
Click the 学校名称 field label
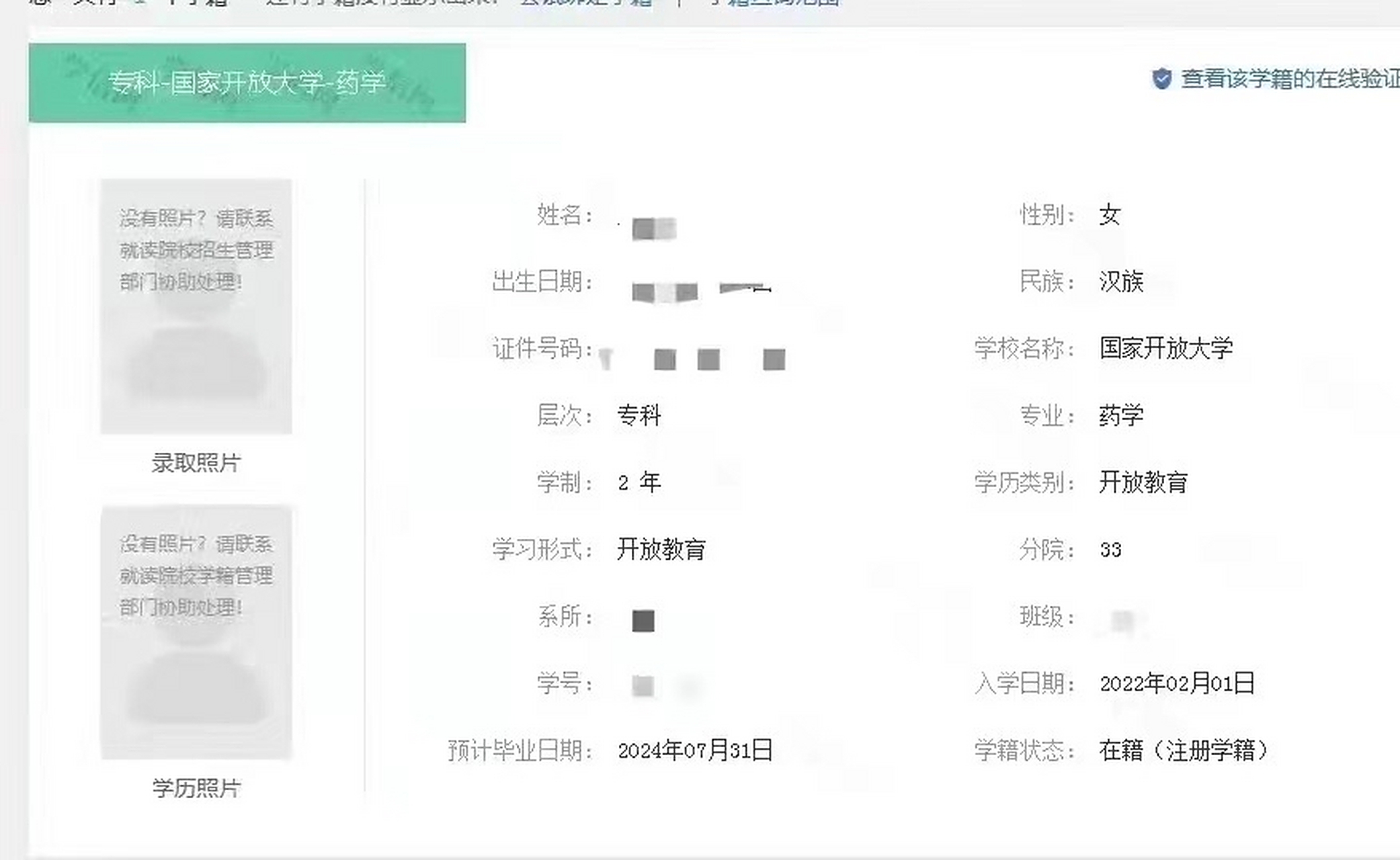(1025, 348)
